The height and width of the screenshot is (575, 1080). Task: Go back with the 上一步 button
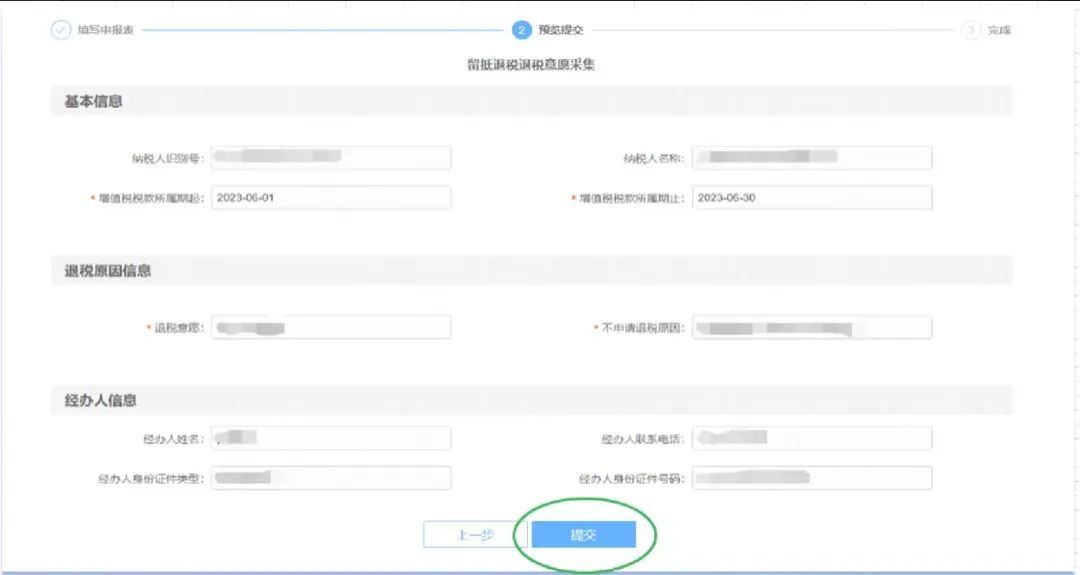475,535
